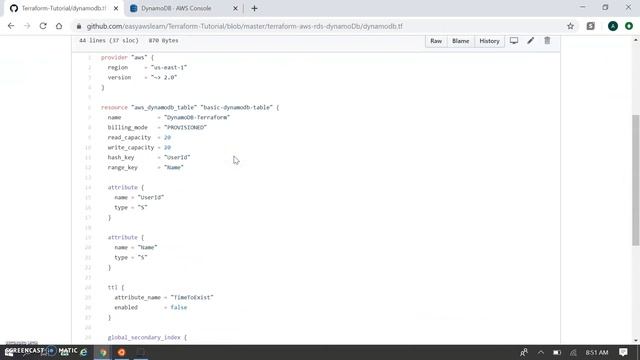
Task: Open Chrome from the Windows taskbar
Action: point(103,352)
